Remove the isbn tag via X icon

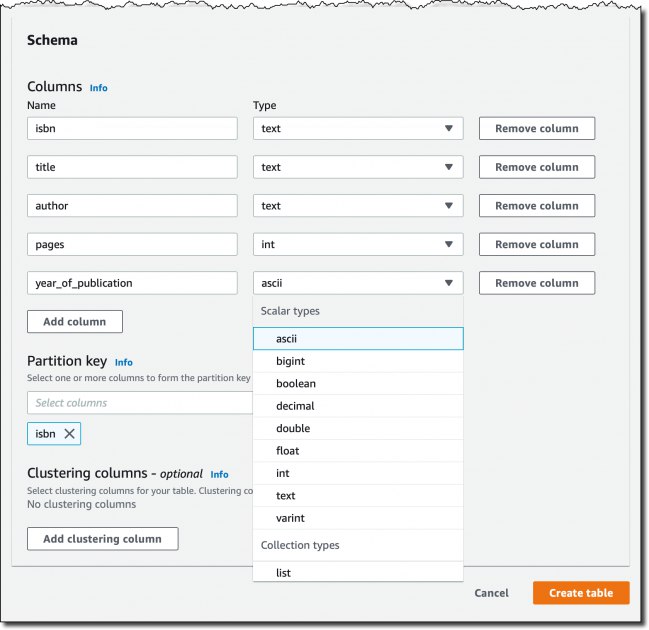69,433
